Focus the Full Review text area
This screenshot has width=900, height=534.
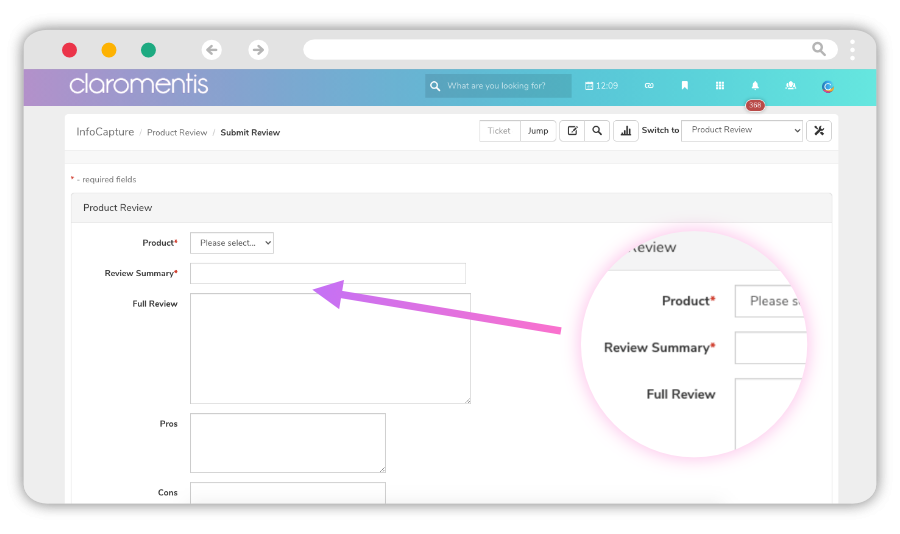pyautogui.click(x=330, y=348)
